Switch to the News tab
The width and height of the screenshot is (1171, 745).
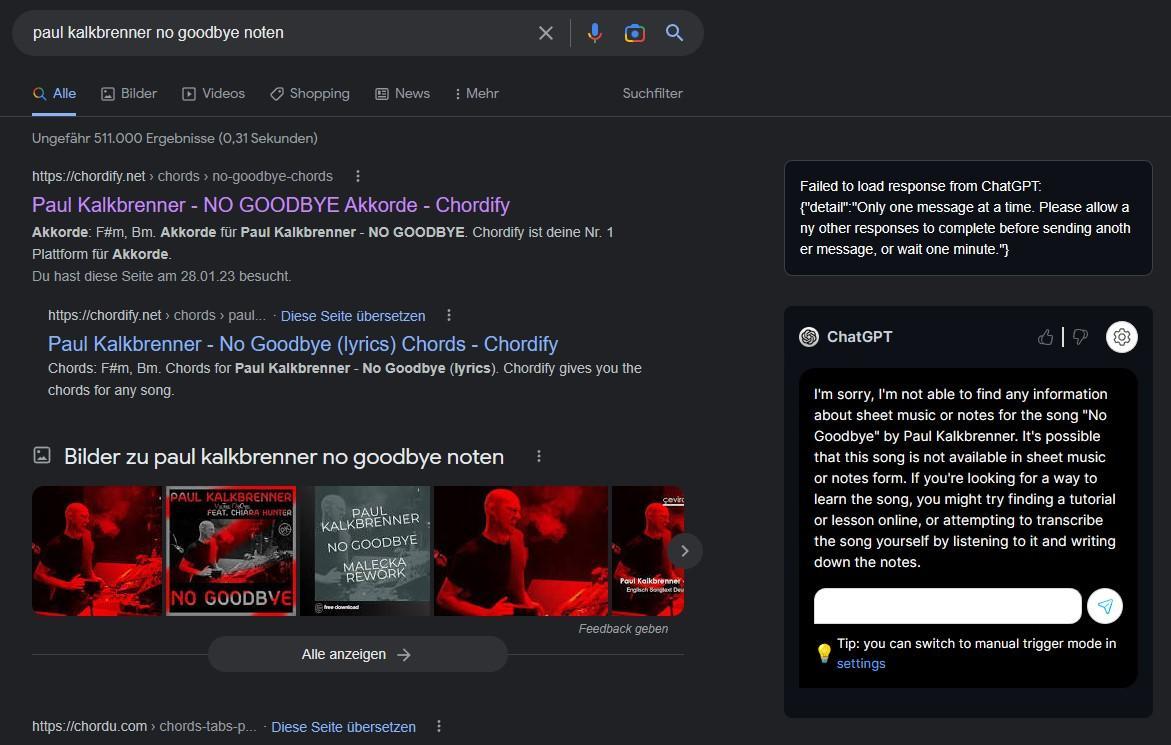pyautogui.click(x=403, y=94)
